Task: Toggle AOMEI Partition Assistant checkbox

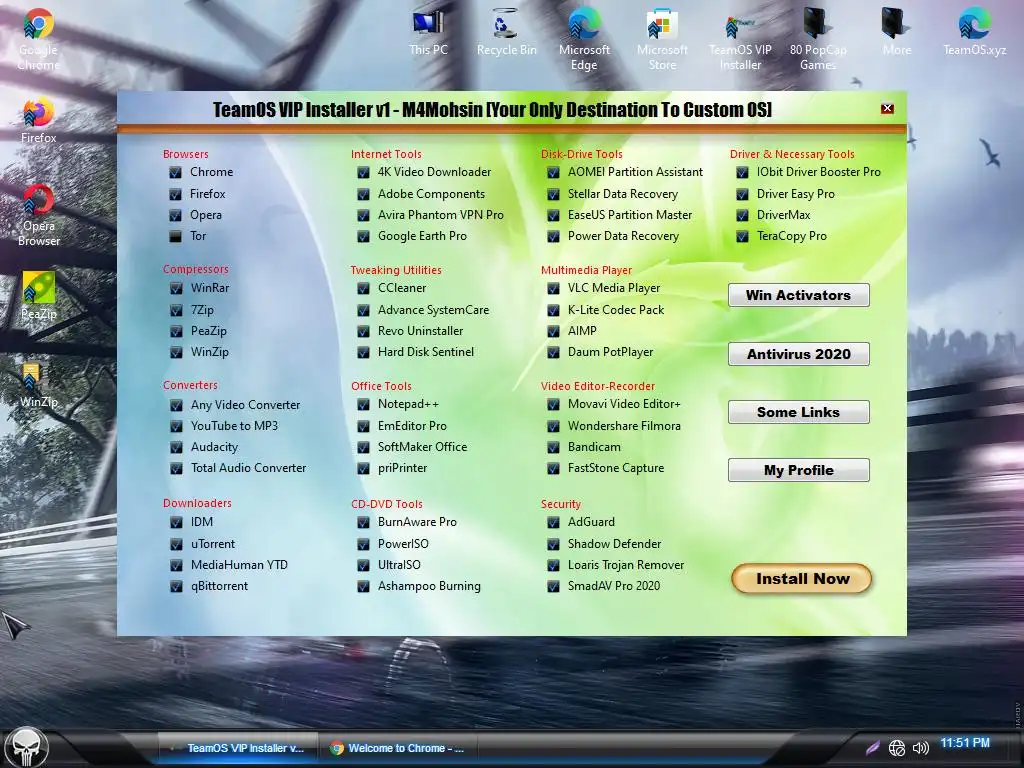Action: (553, 172)
